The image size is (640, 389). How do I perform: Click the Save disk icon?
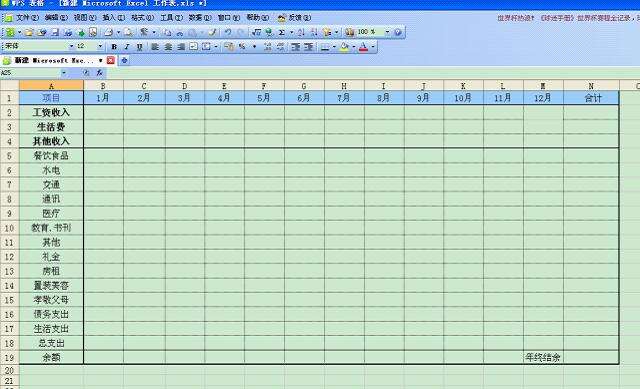click(55, 32)
